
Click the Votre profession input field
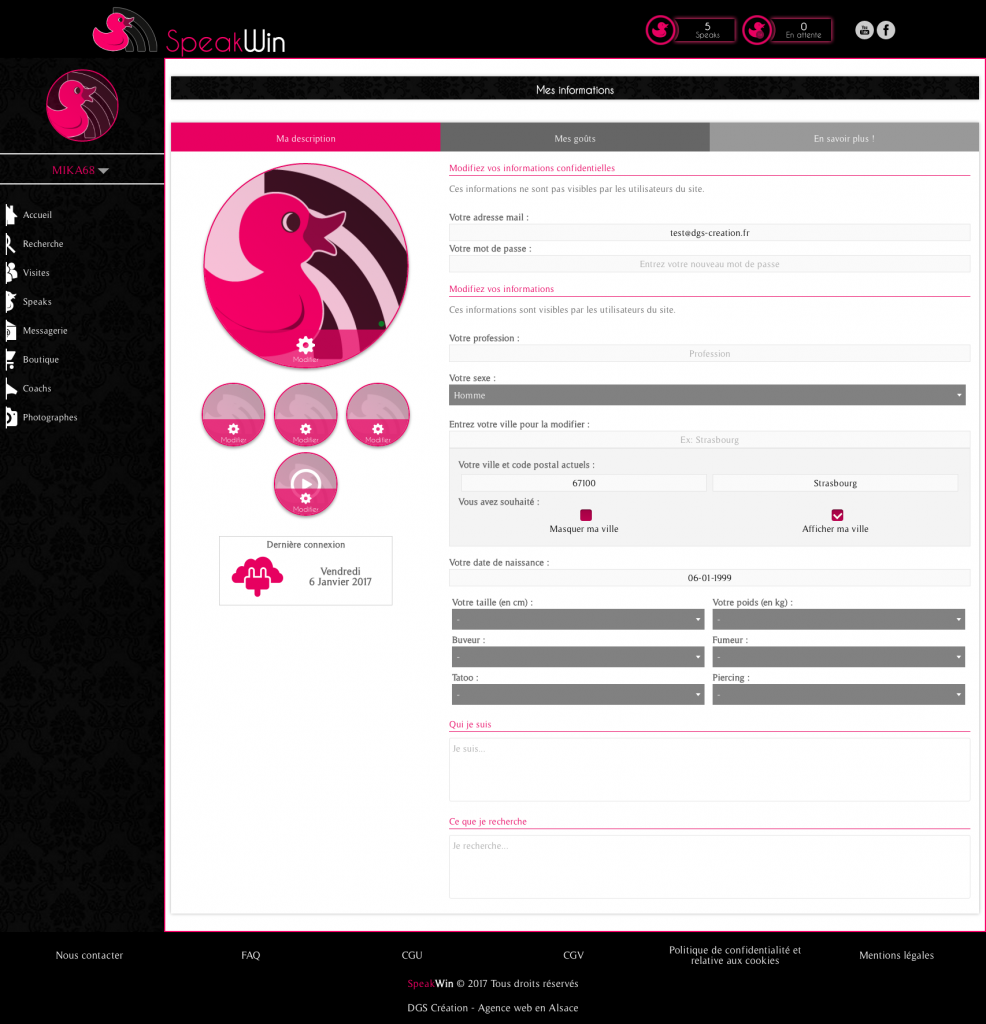coord(709,354)
